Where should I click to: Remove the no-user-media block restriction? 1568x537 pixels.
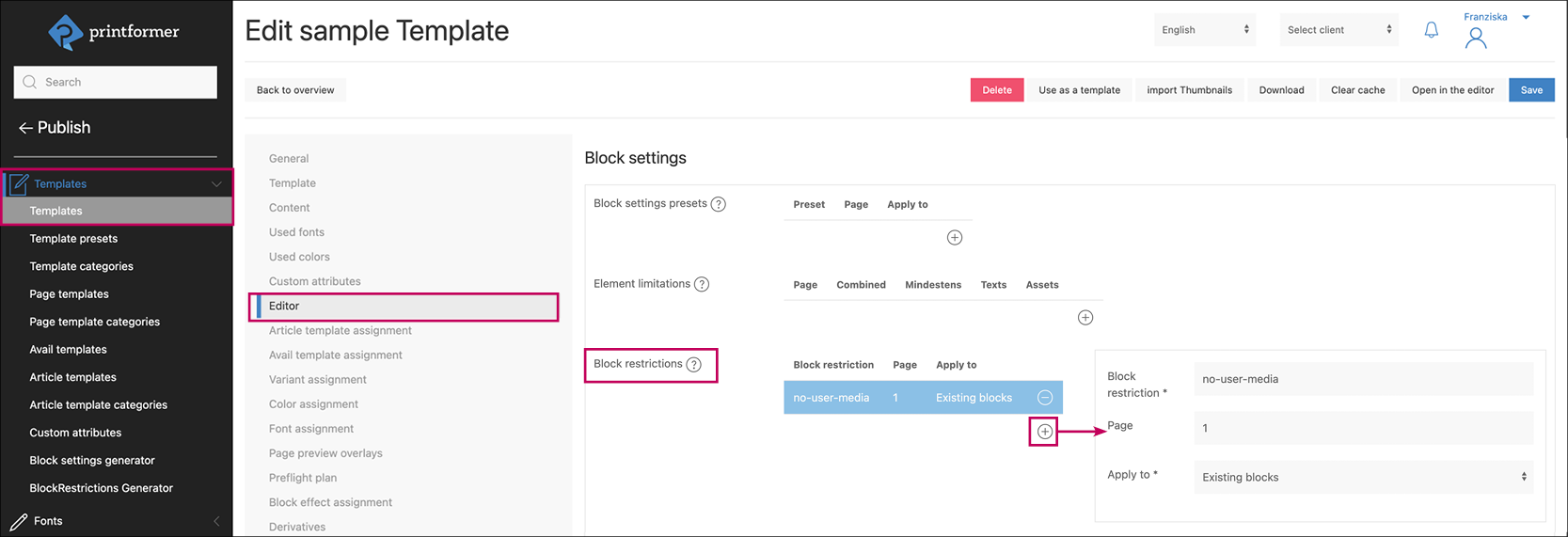pyautogui.click(x=1044, y=398)
